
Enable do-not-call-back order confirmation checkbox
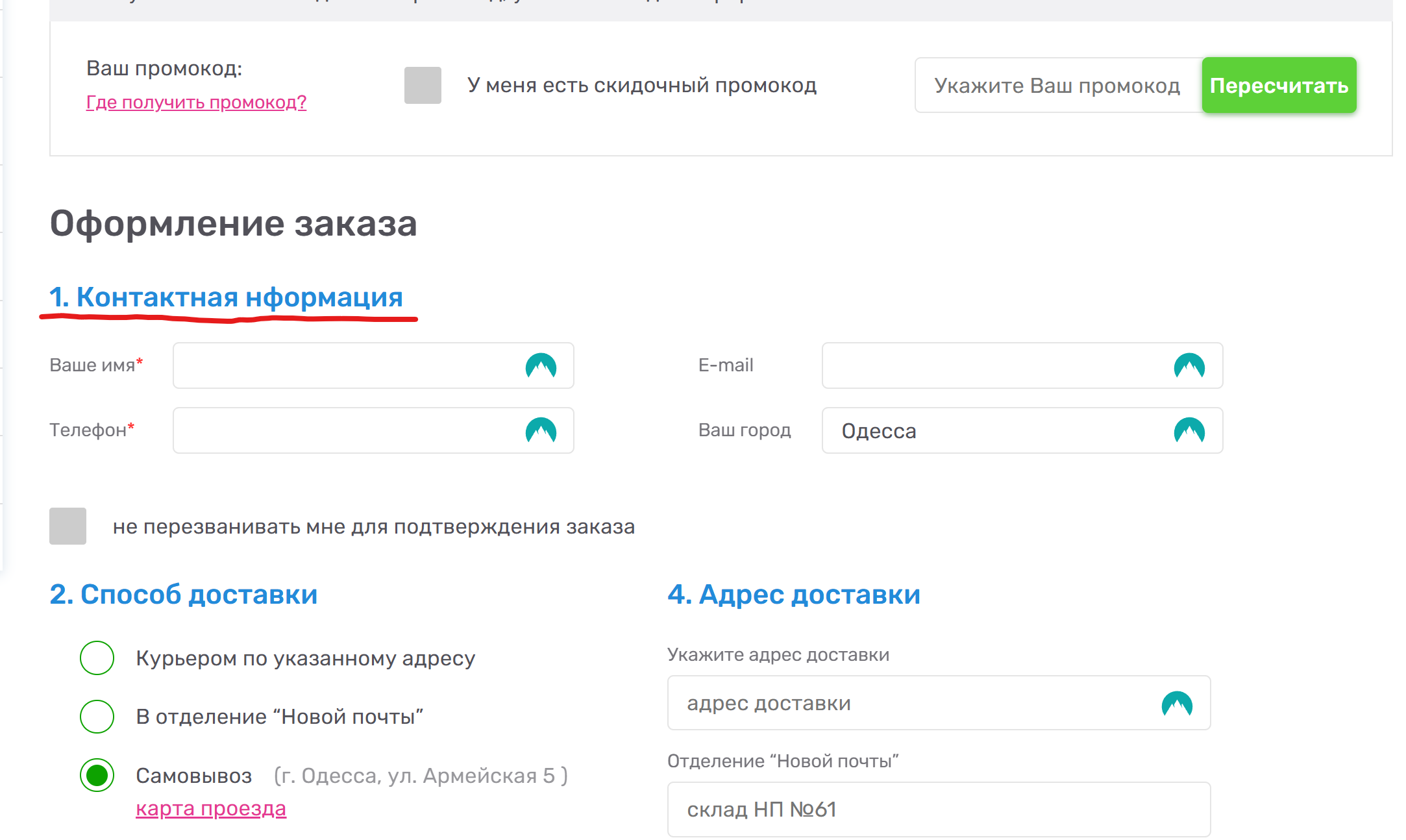tap(68, 526)
